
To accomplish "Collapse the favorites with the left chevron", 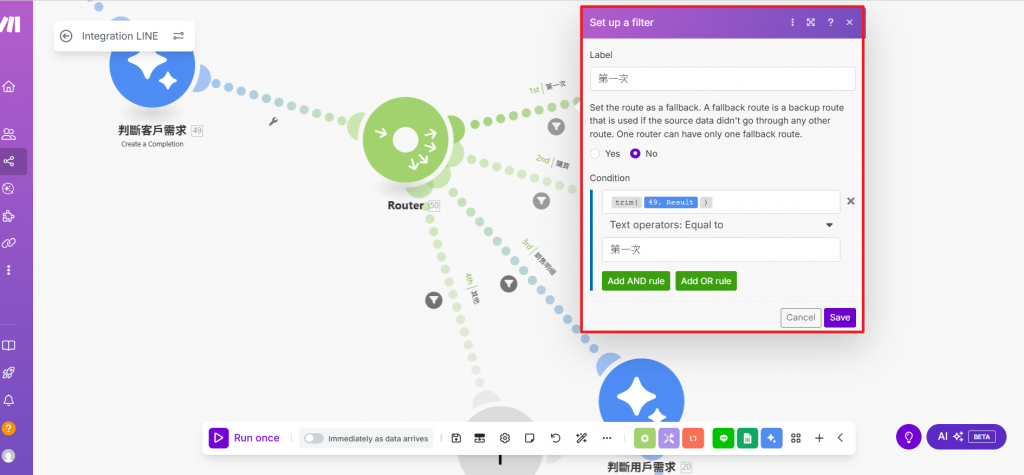I will (x=840, y=438).
